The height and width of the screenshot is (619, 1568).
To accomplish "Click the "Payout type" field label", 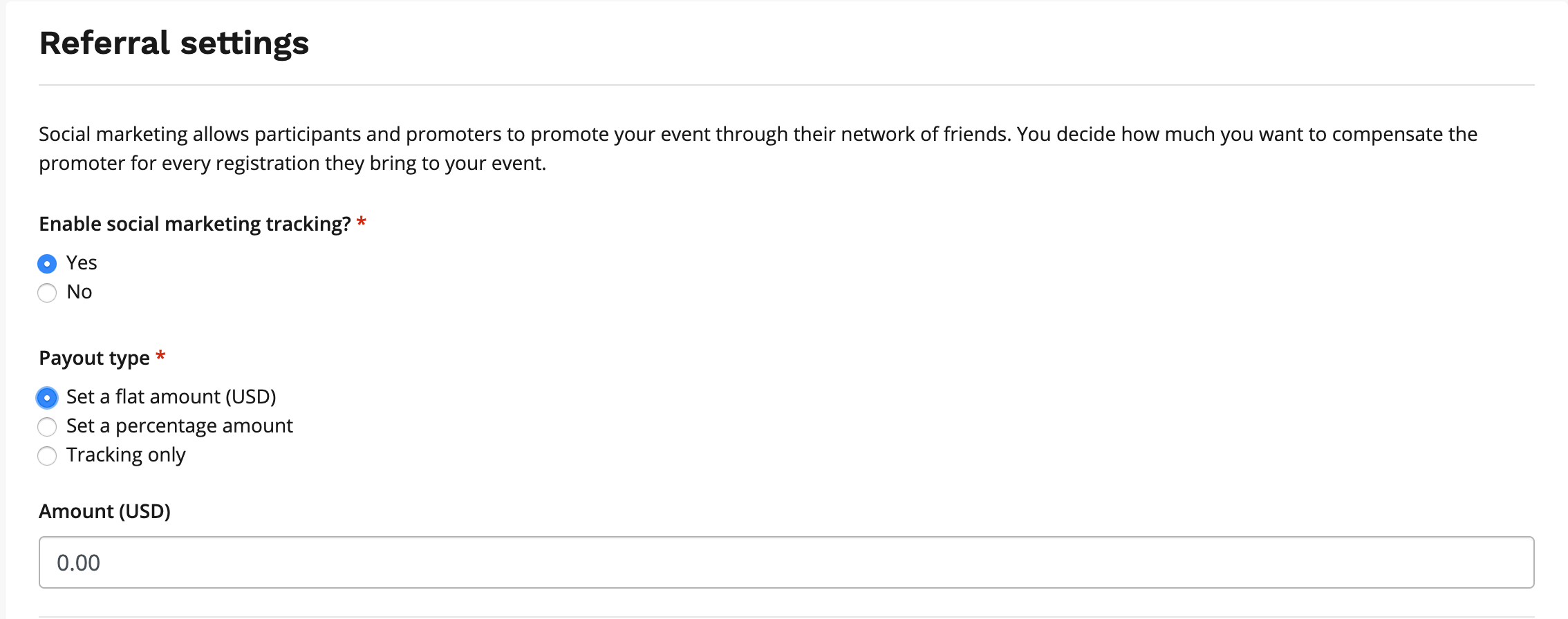I will tap(94, 359).
